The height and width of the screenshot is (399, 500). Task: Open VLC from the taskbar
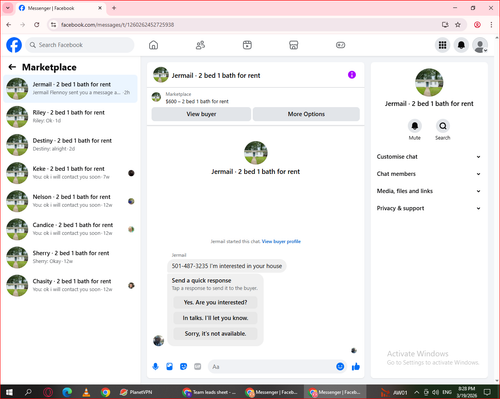coord(86,392)
